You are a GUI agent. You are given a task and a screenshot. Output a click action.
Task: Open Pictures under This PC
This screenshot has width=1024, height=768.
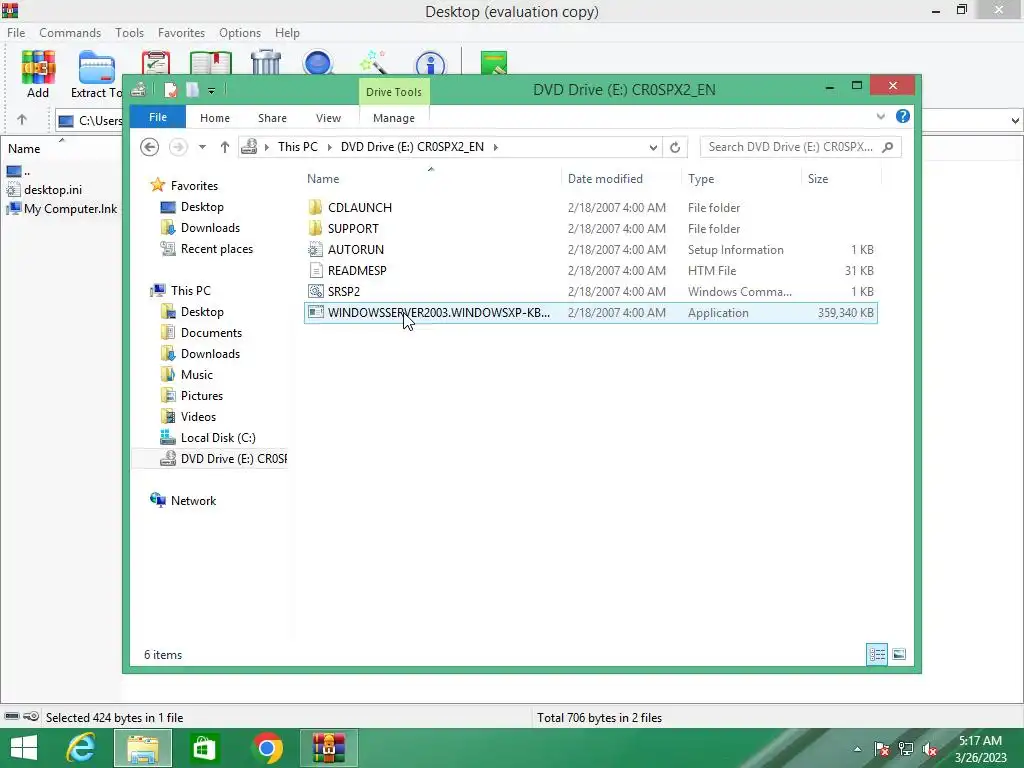201,396
